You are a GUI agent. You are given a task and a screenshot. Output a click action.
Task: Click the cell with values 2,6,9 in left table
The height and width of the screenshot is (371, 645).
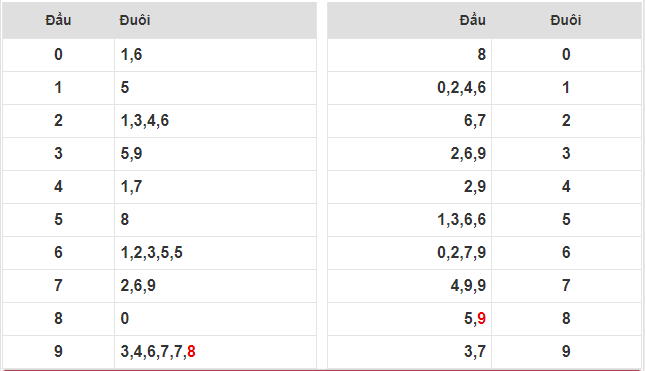(x=215, y=285)
